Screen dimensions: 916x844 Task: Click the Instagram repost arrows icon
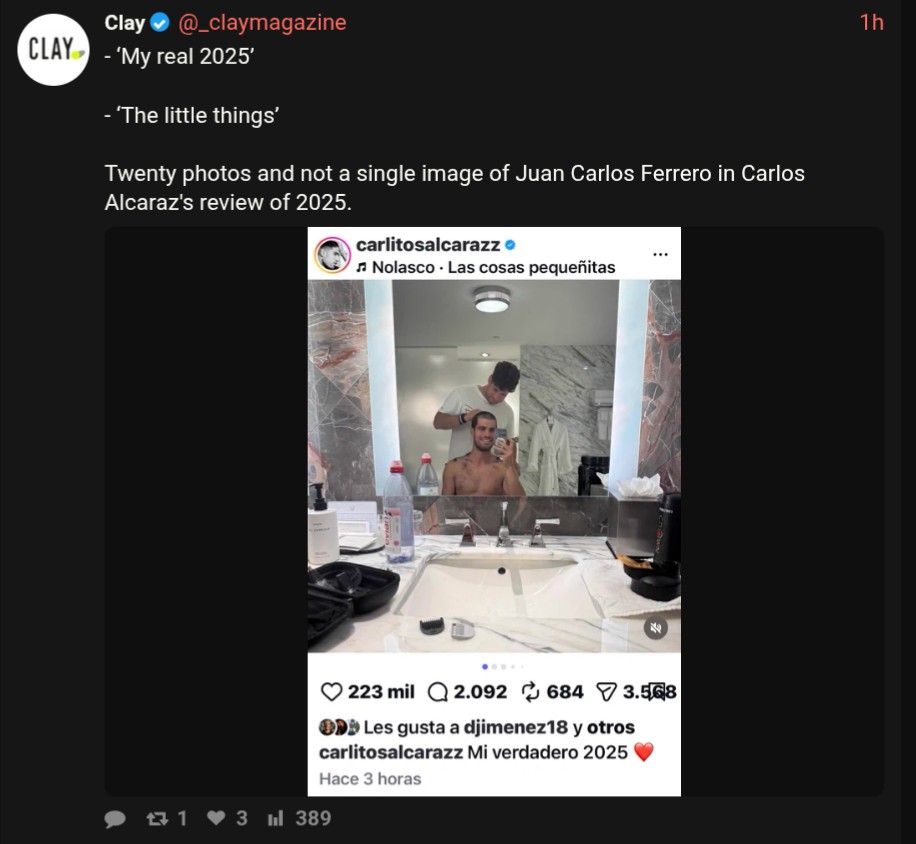(530, 692)
